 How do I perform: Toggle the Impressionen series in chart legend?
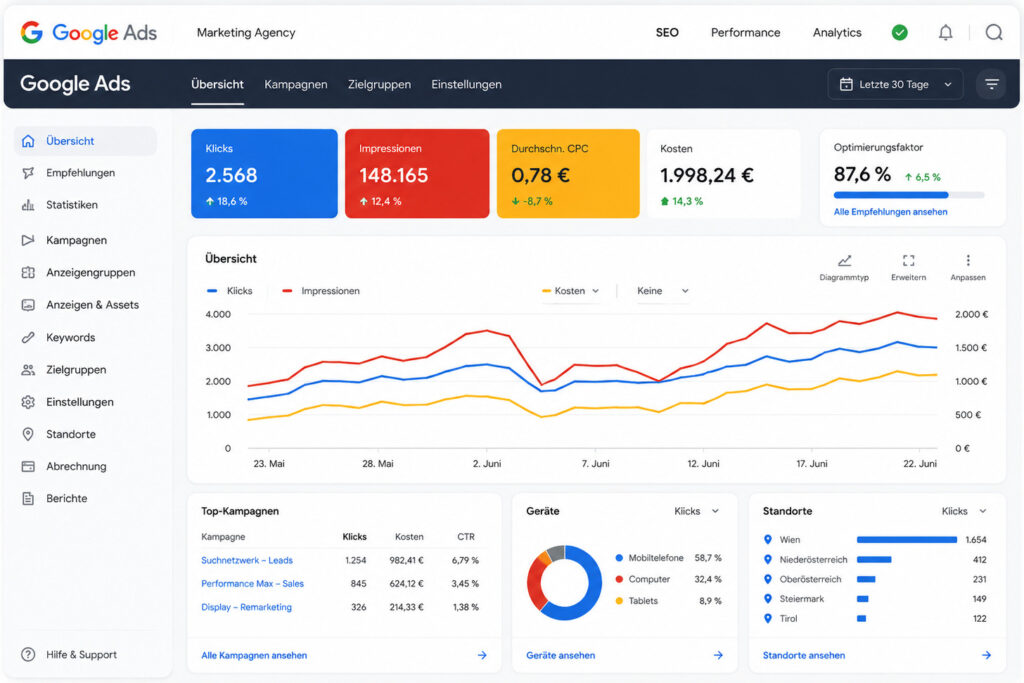pyautogui.click(x=321, y=291)
